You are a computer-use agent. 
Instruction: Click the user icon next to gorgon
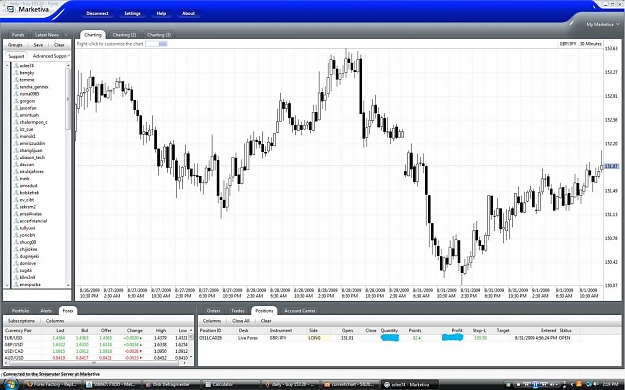pyautogui.click(x=16, y=101)
